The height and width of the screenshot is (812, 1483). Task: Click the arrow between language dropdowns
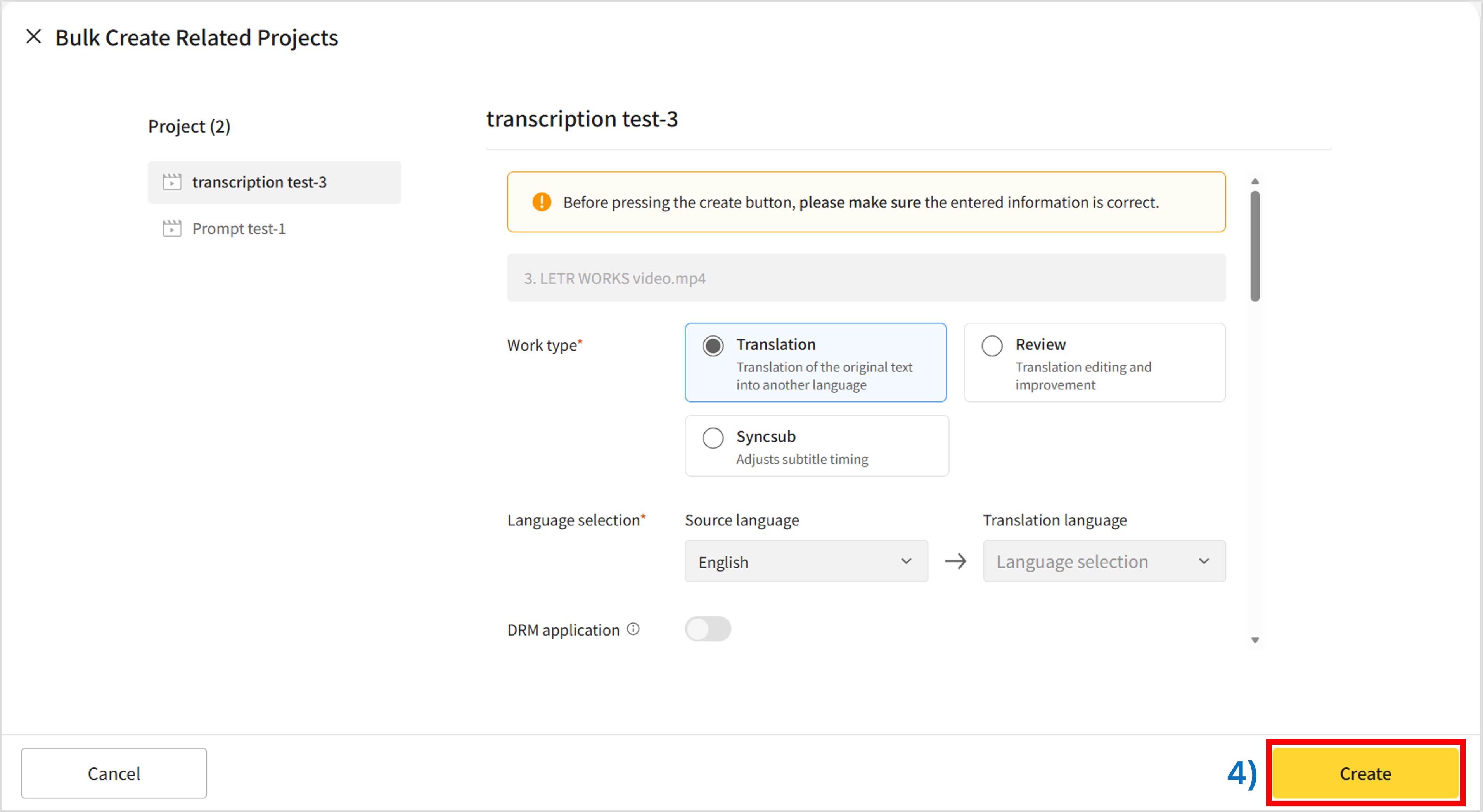click(956, 561)
